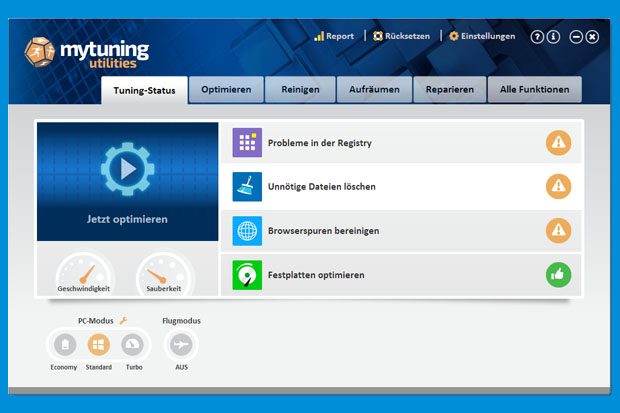The height and width of the screenshot is (413, 620).
Task: Open Browserspuren bereinigen entry
Action: [x=401, y=231]
